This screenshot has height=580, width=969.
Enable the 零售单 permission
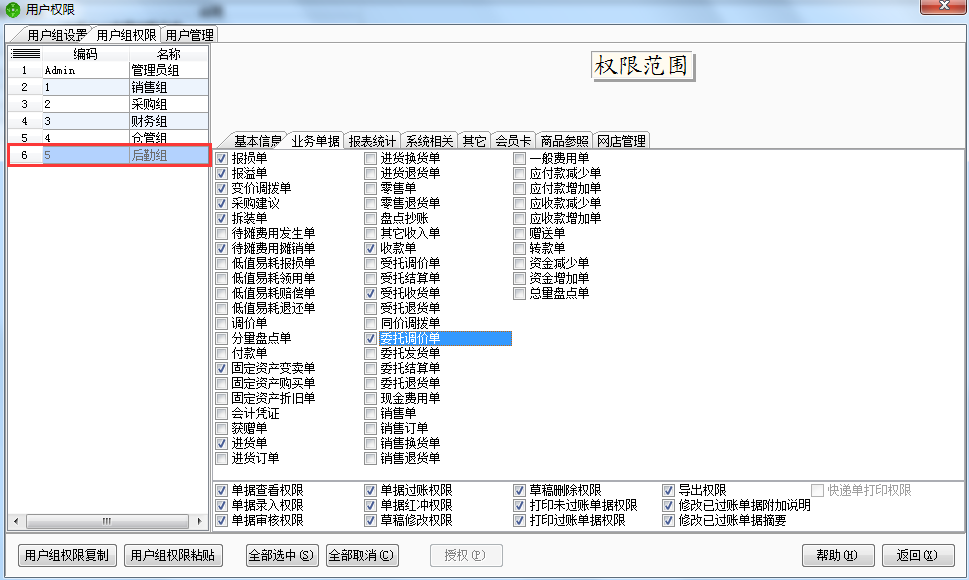370,187
